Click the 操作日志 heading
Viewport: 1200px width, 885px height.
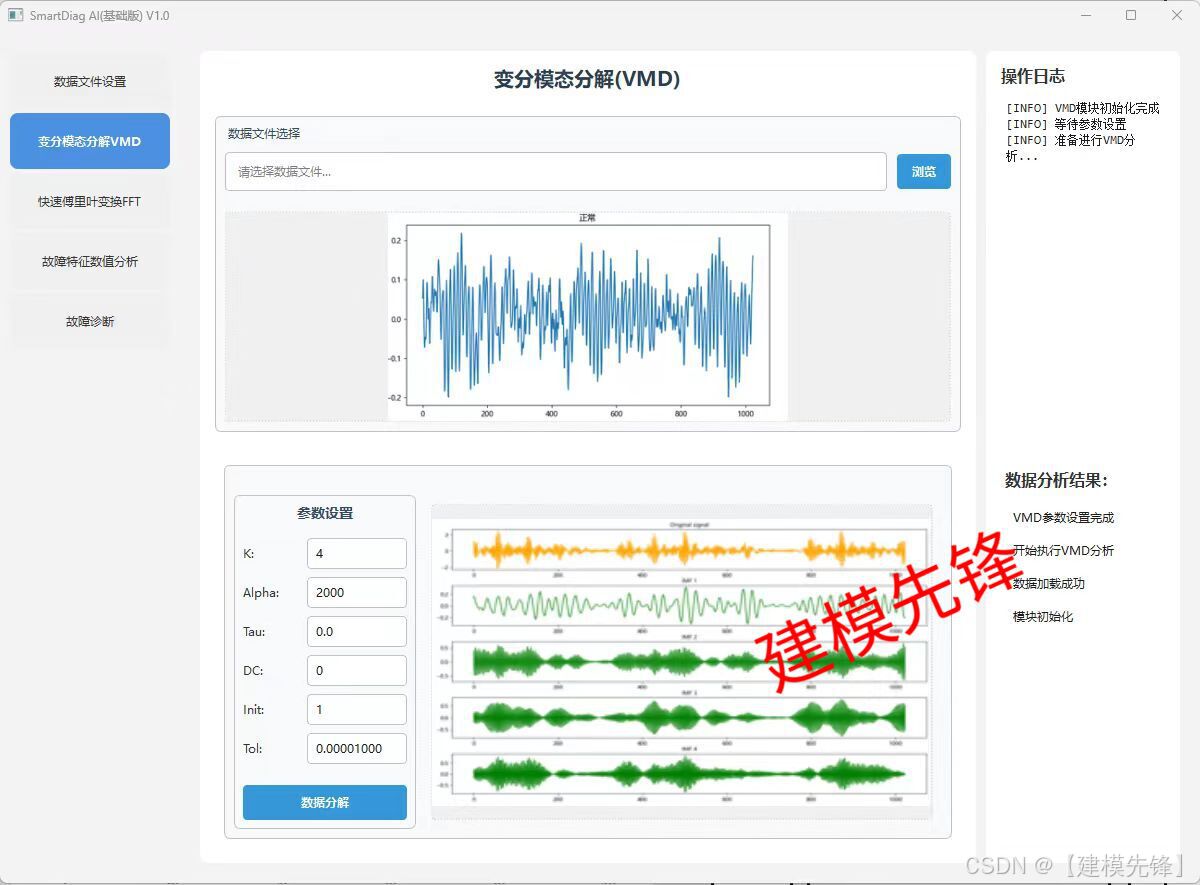tap(1033, 76)
